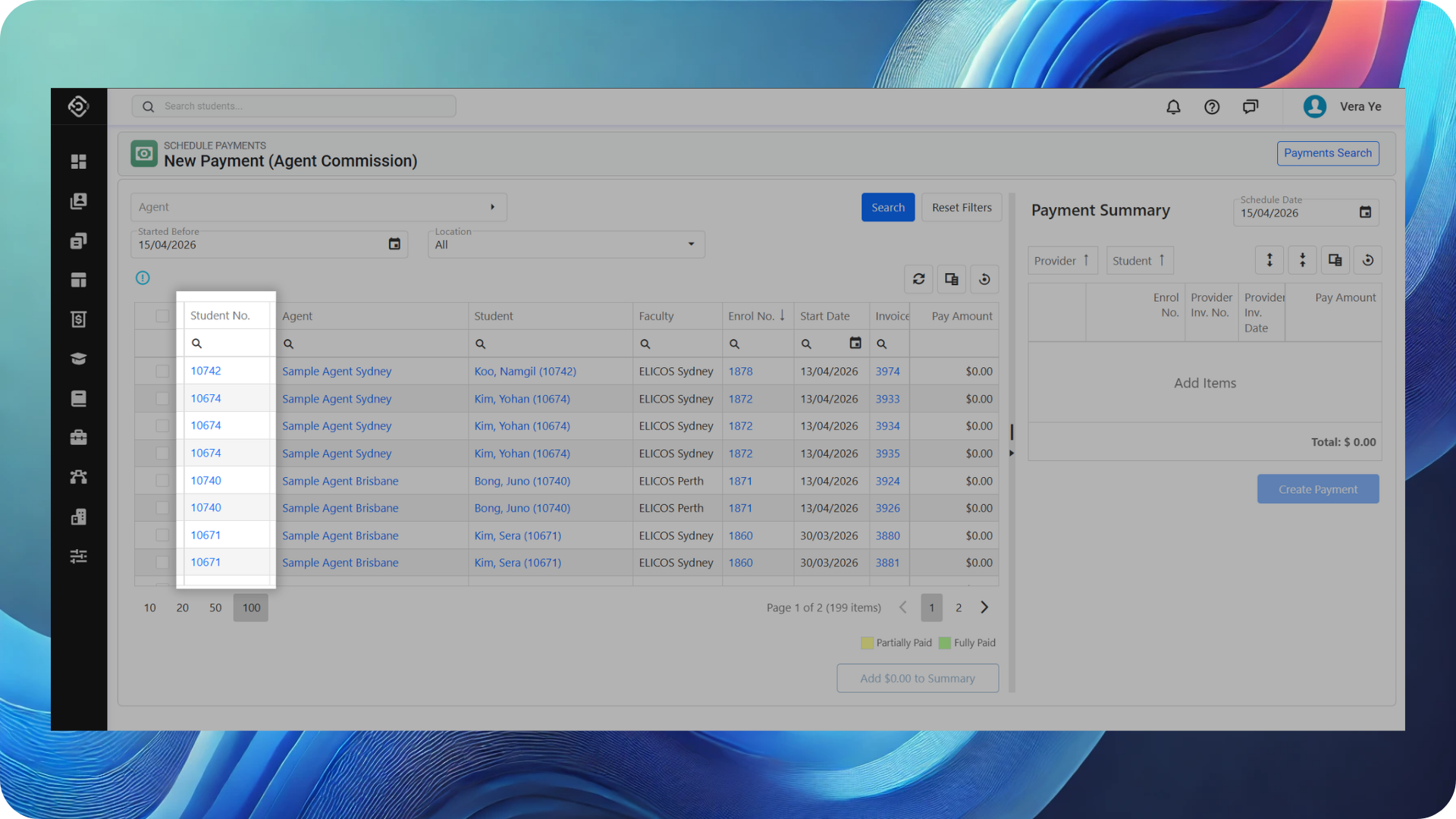This screenshot has height=819, width=1456.
Task: Open the Schedule Date calendar picker
Action: (1365, 212)
